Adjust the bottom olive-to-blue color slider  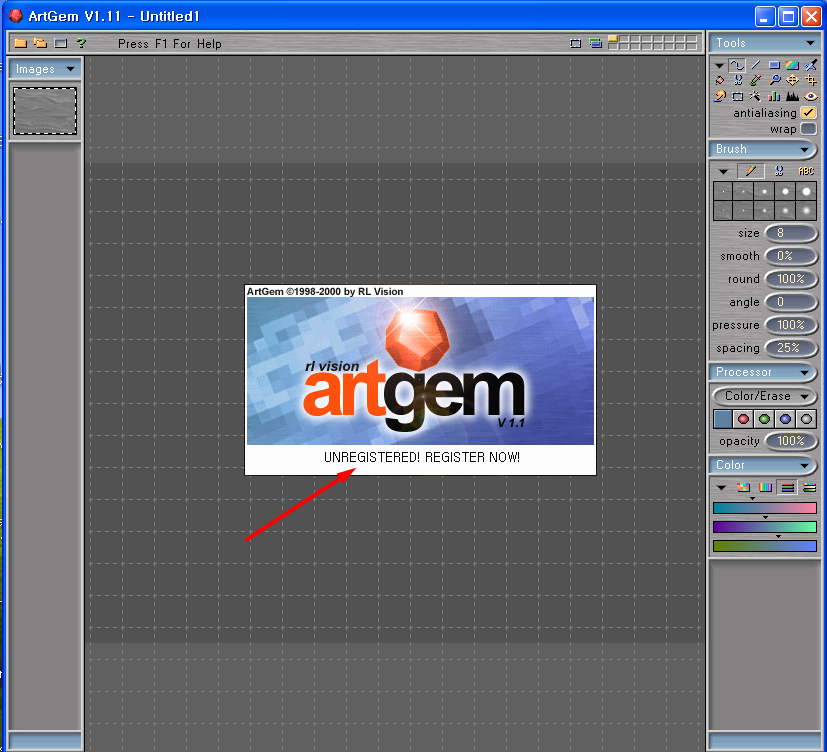tap(764, 546)
